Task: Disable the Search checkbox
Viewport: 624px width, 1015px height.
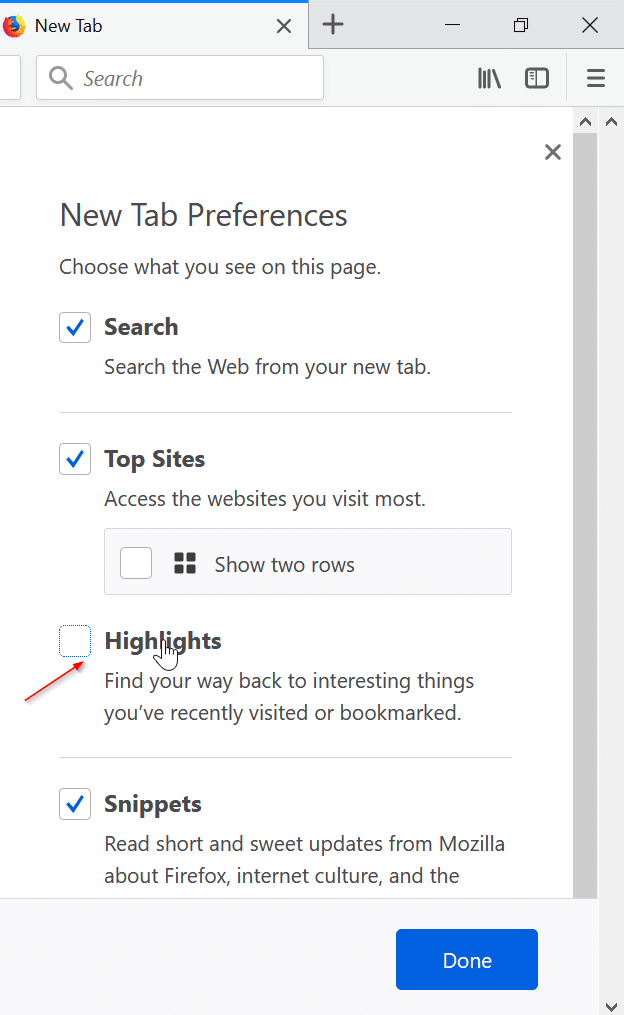Action: [x=74, y=327]
